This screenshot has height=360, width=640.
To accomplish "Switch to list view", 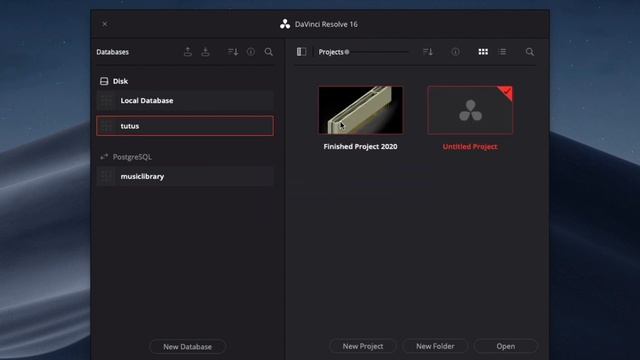I will click(502, 52).
